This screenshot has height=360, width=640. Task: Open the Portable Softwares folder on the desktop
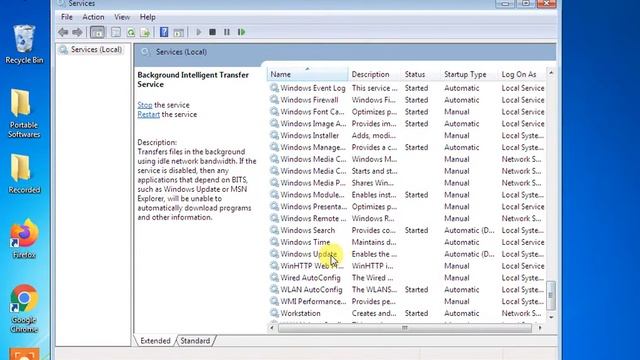point(24,113)
